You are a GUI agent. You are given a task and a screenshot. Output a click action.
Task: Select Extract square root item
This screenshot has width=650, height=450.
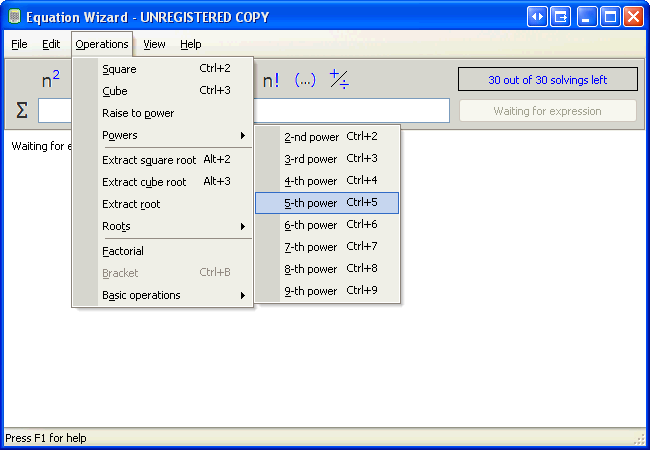[x=162, y=160]
